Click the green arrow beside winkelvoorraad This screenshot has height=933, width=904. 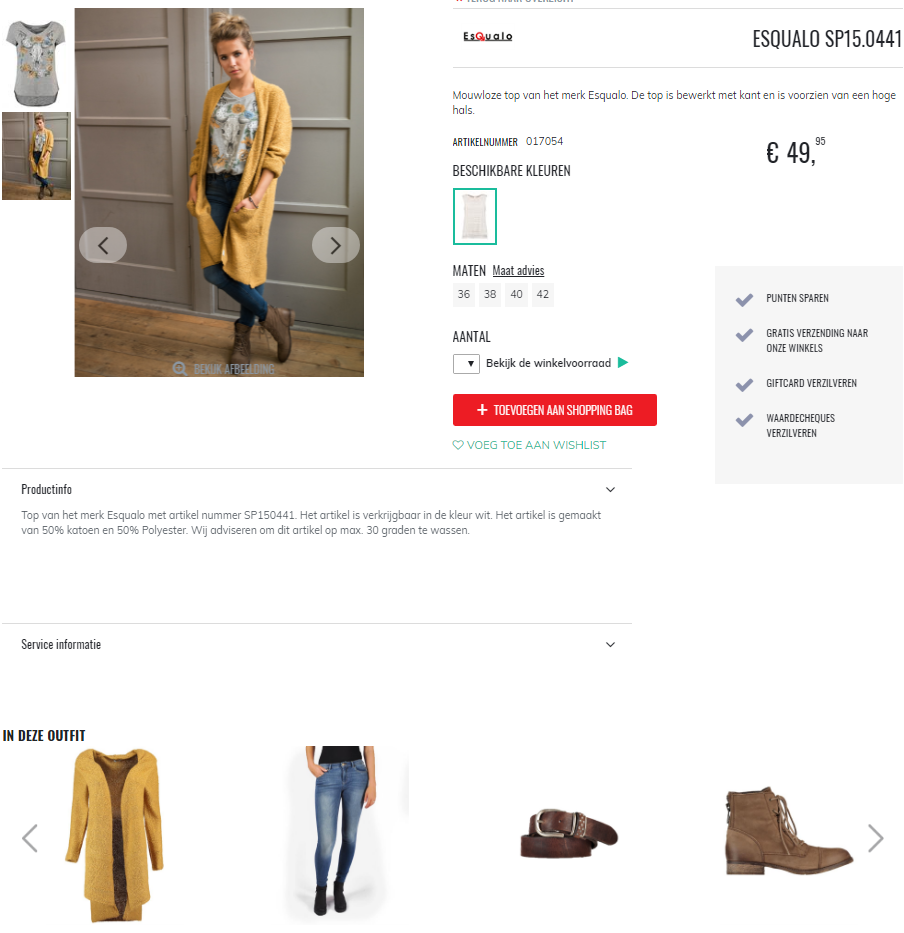click(623, 362)
